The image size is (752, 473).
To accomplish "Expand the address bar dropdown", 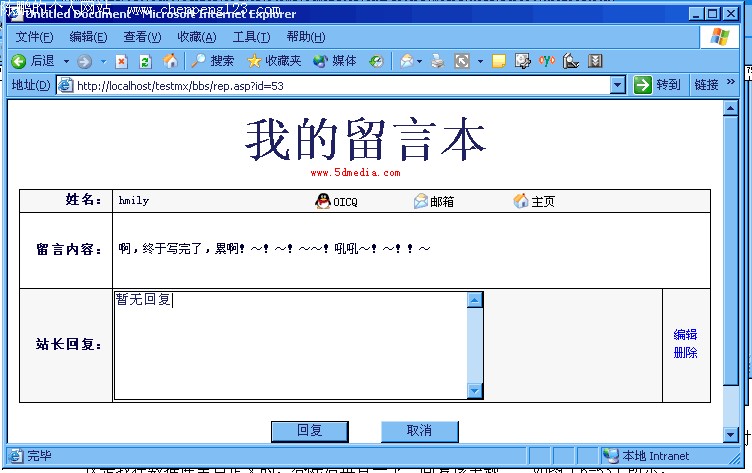I will point(618,86).
